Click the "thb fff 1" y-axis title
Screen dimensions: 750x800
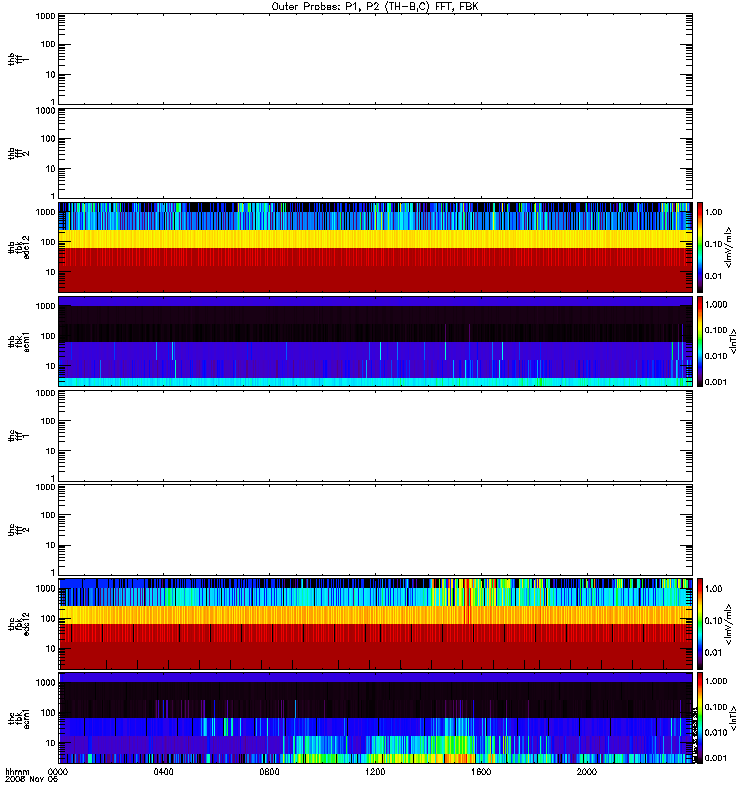coord(18,59)
